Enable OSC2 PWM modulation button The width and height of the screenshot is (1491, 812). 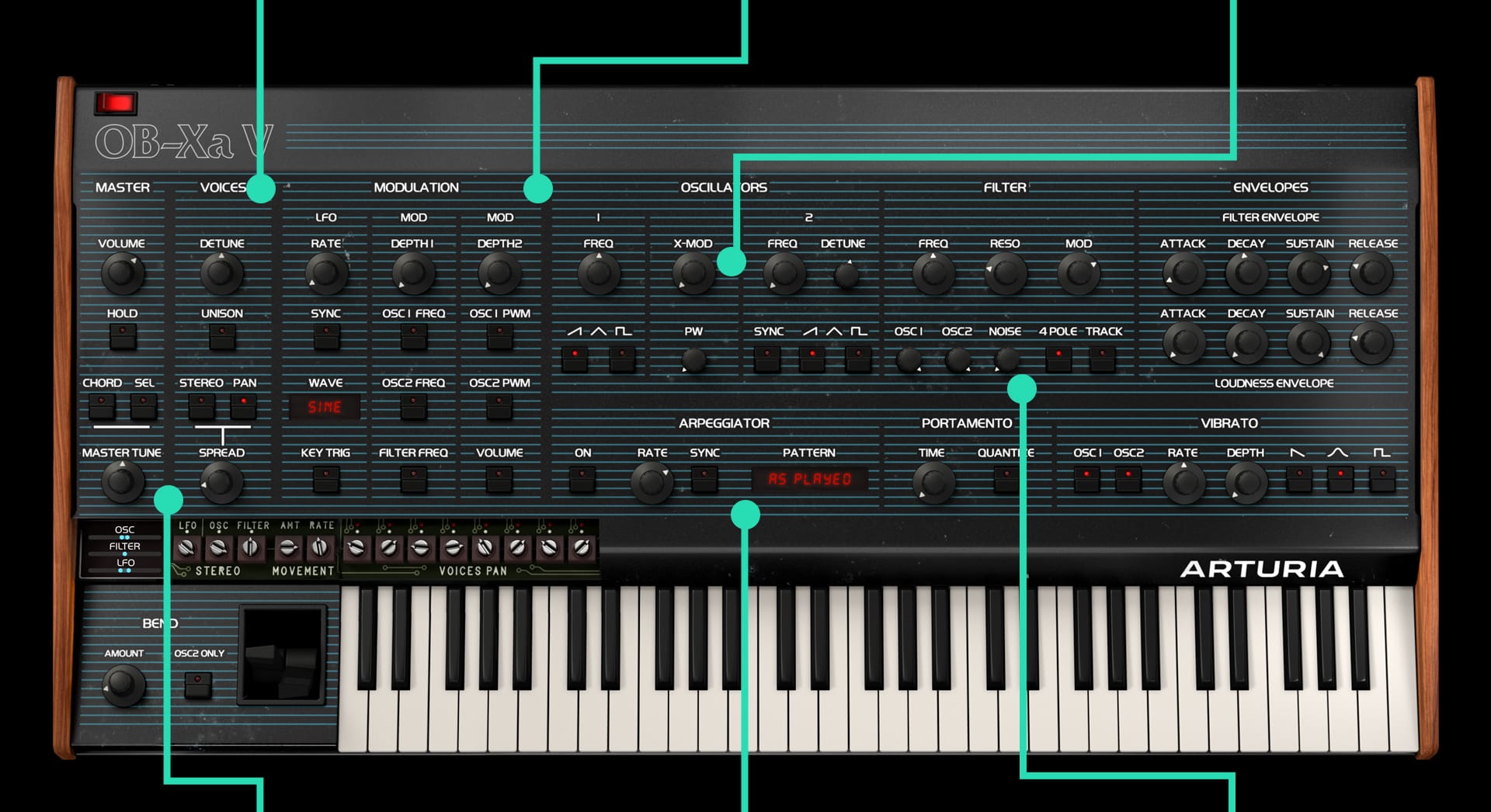(x=499, y=406)
